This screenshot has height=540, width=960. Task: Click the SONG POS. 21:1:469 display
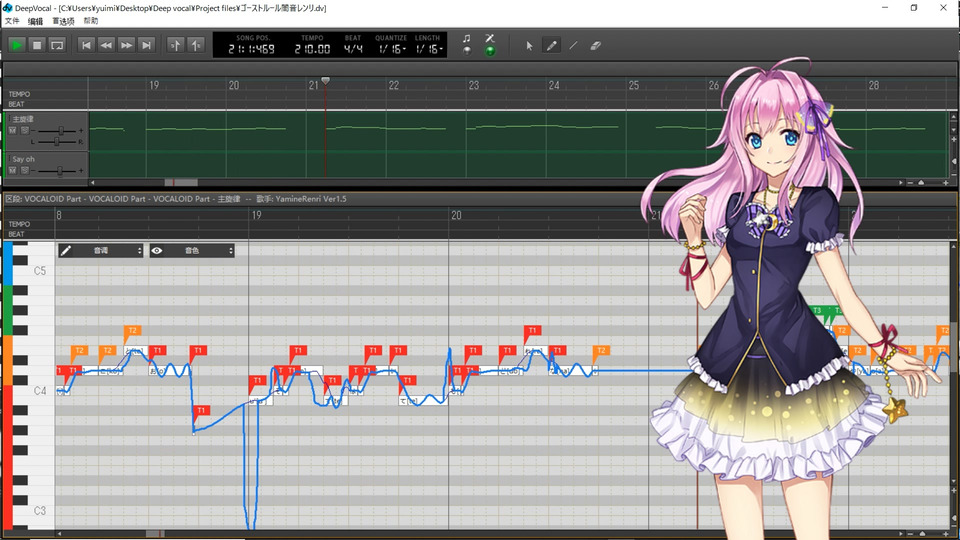(x=252, y=49)
